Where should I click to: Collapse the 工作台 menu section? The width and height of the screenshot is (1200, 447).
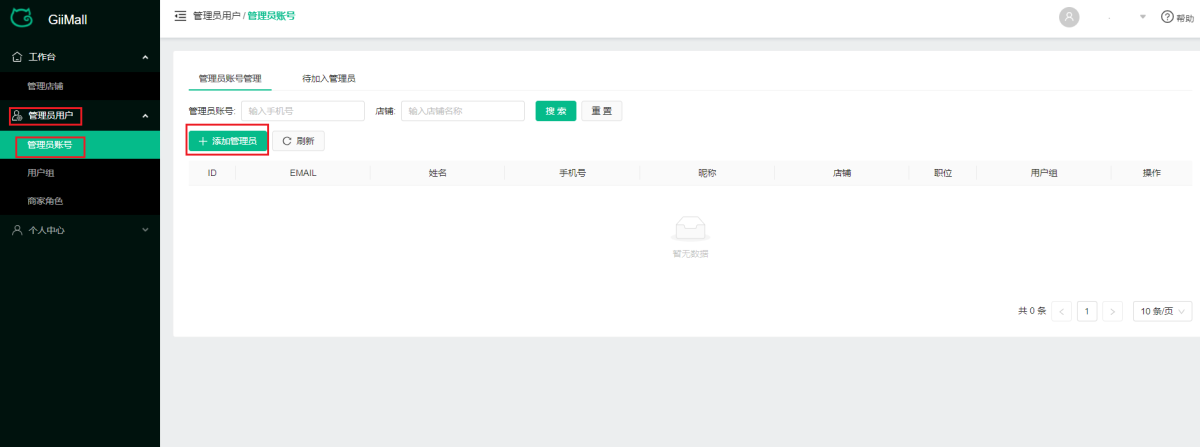(x=145, y=57)
